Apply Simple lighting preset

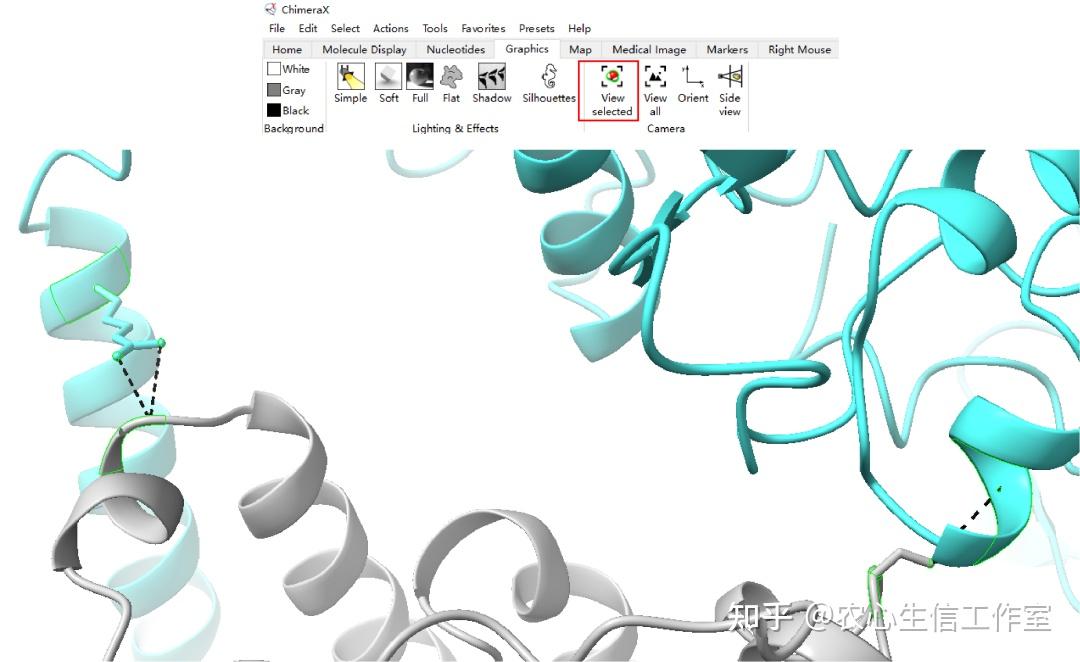pyautogui.click(x=351, y=83)
